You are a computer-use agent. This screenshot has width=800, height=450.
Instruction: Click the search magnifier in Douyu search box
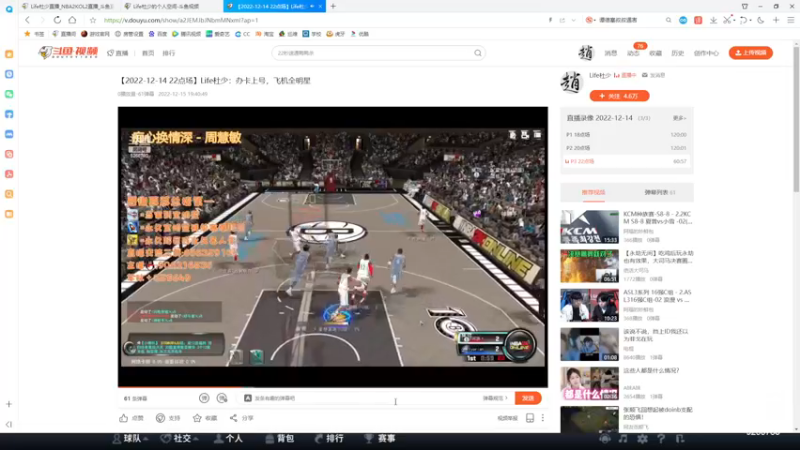[x=478, y=53]
